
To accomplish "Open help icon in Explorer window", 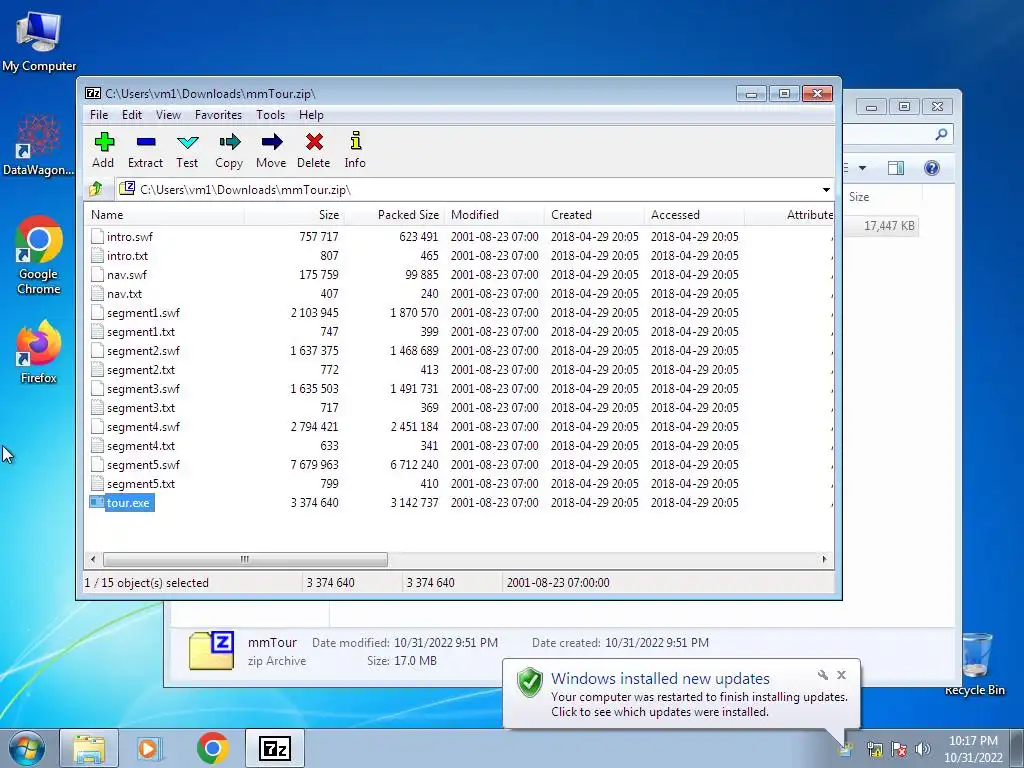I will (x=932, y=168).
